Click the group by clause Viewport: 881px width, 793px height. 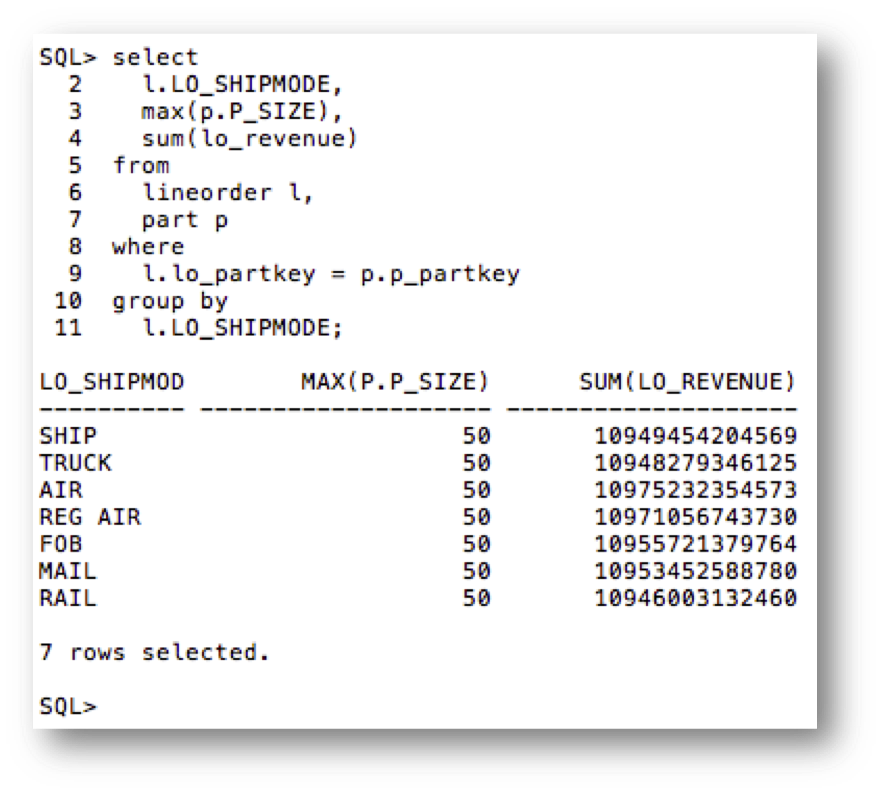click(170, 300)
